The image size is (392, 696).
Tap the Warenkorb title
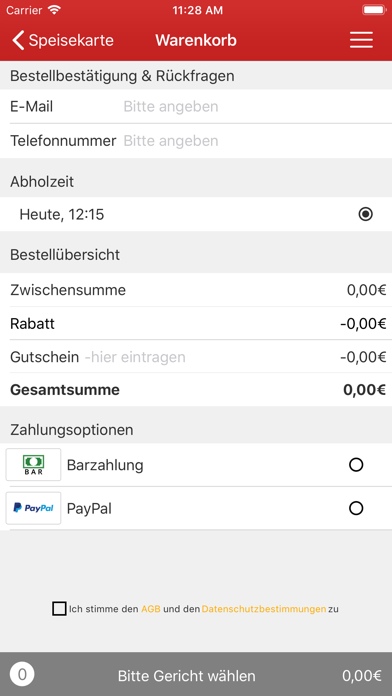[196, 40]
